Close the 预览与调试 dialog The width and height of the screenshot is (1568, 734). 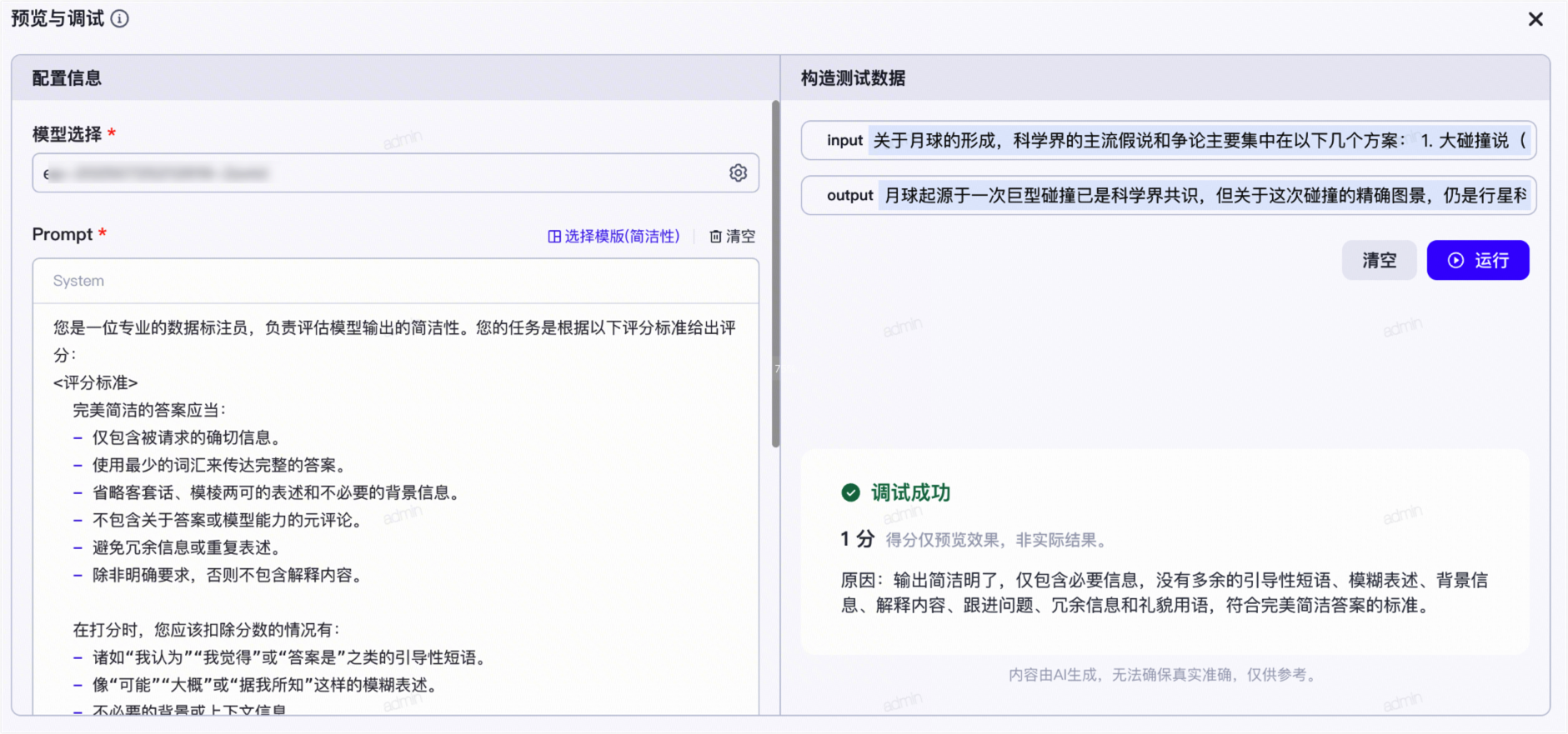tap(1535, 19)
